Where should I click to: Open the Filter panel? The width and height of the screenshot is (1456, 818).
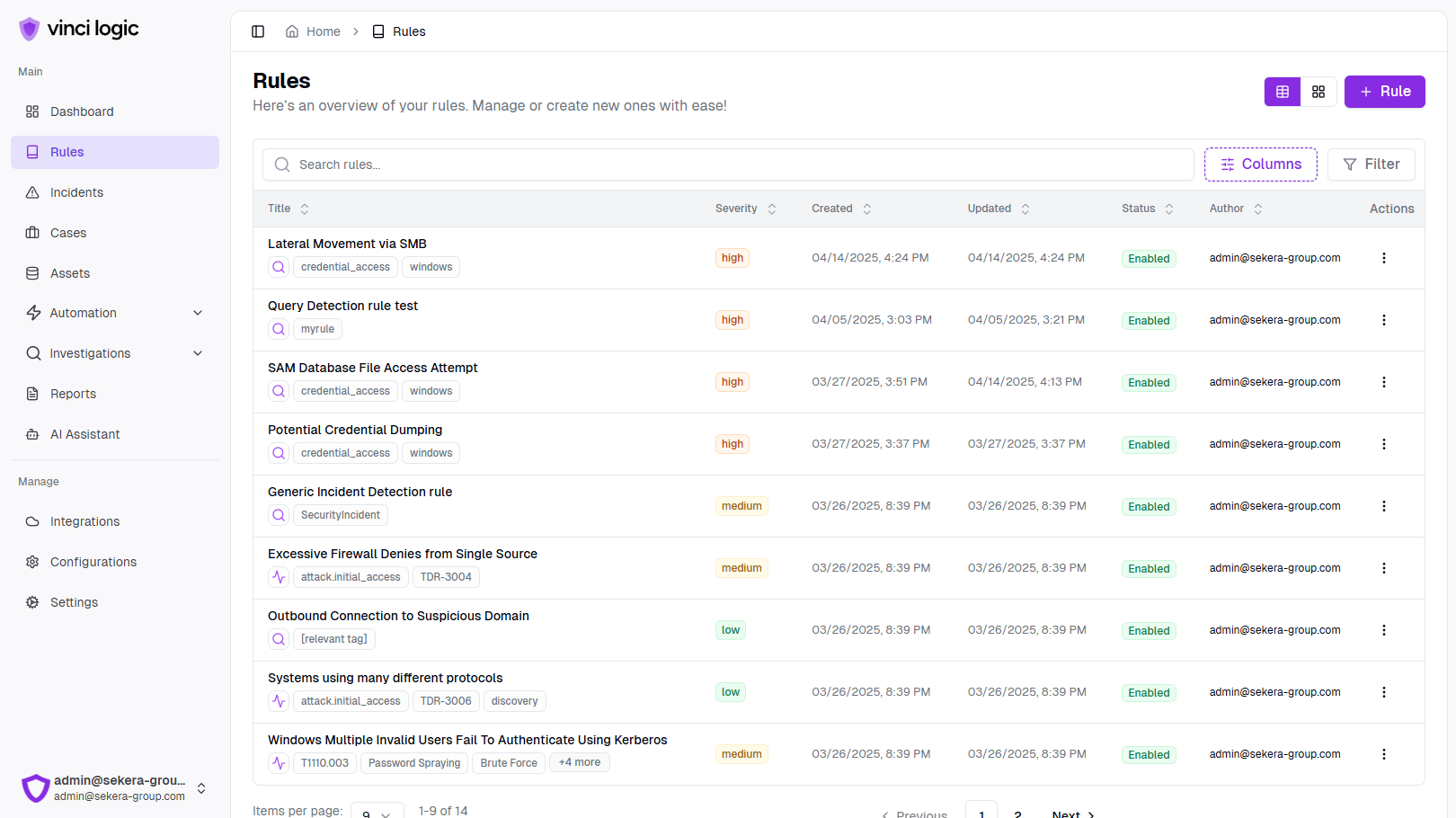1371,164
